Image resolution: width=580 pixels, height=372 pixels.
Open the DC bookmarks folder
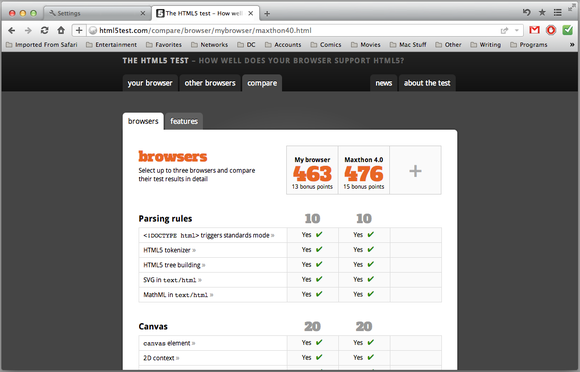pos(246,45)
